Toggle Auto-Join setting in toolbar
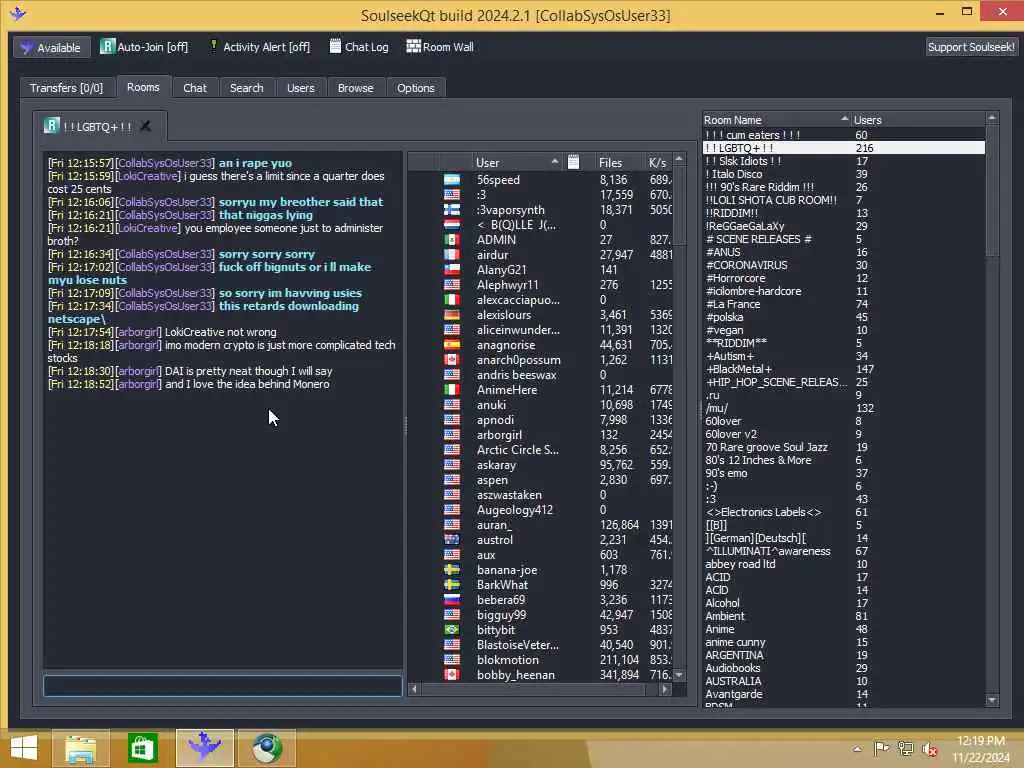Viewport: 1024px width, 768px height. tap(144, 47)
